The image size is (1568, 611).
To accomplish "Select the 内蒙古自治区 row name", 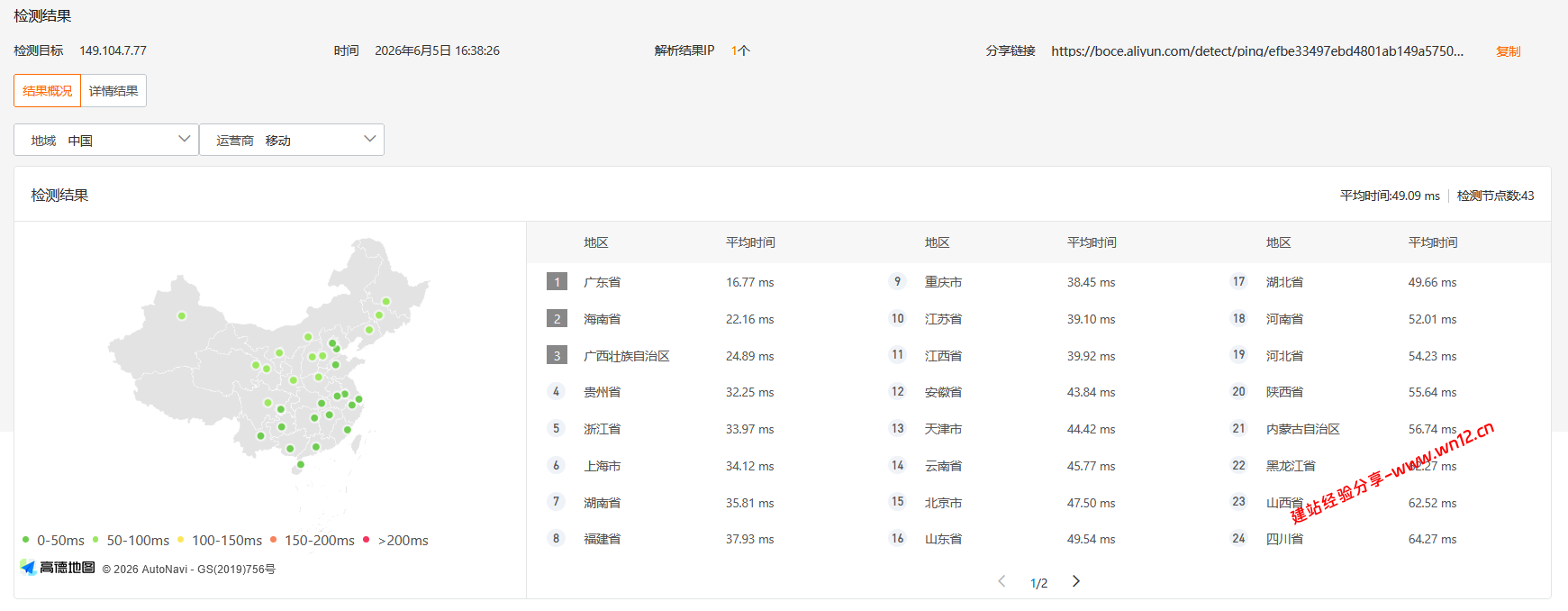I will [1302, 429].
